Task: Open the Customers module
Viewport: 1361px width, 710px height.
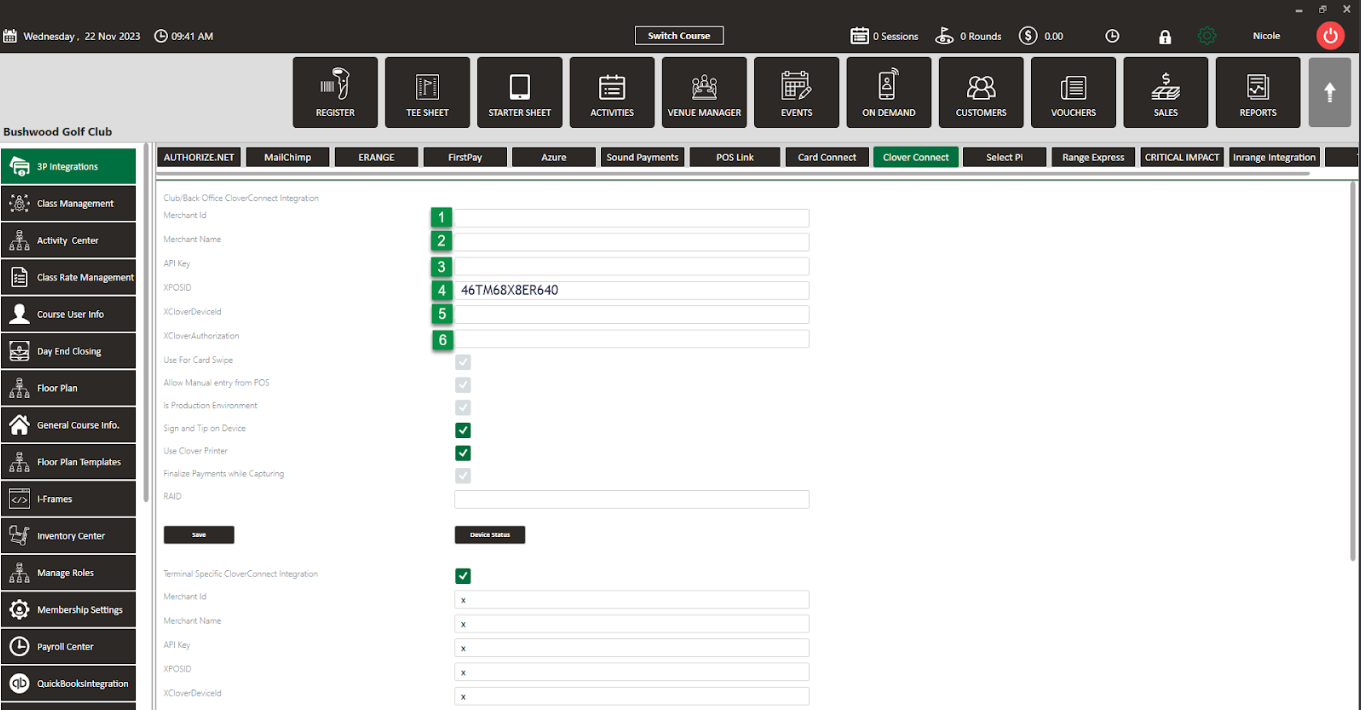Action: [981, 92]
